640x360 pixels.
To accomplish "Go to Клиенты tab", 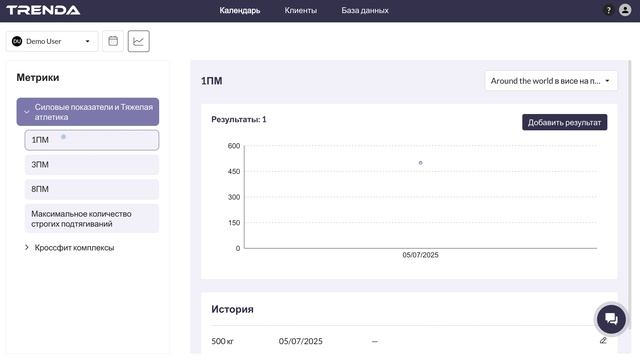I will tap(300, 11).
